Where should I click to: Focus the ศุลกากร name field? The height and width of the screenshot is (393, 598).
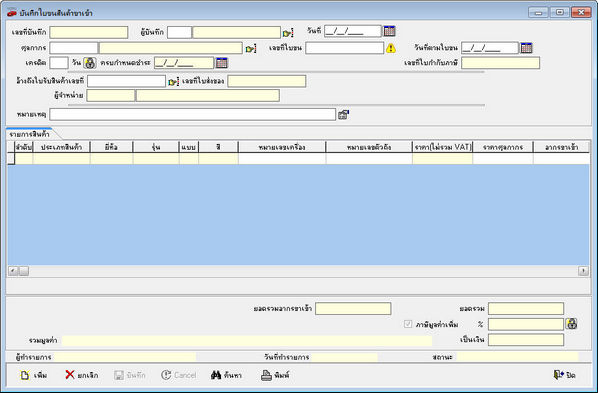point(171,48)
